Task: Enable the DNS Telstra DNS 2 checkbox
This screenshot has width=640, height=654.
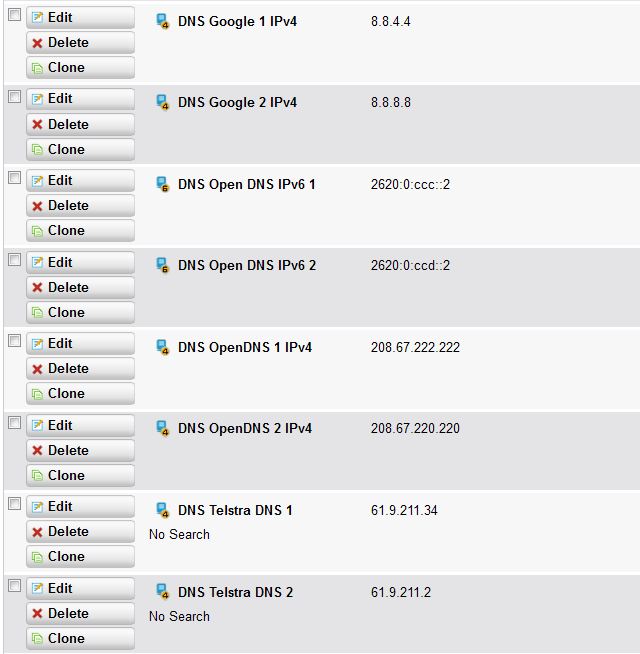Action: click(15, 586)
